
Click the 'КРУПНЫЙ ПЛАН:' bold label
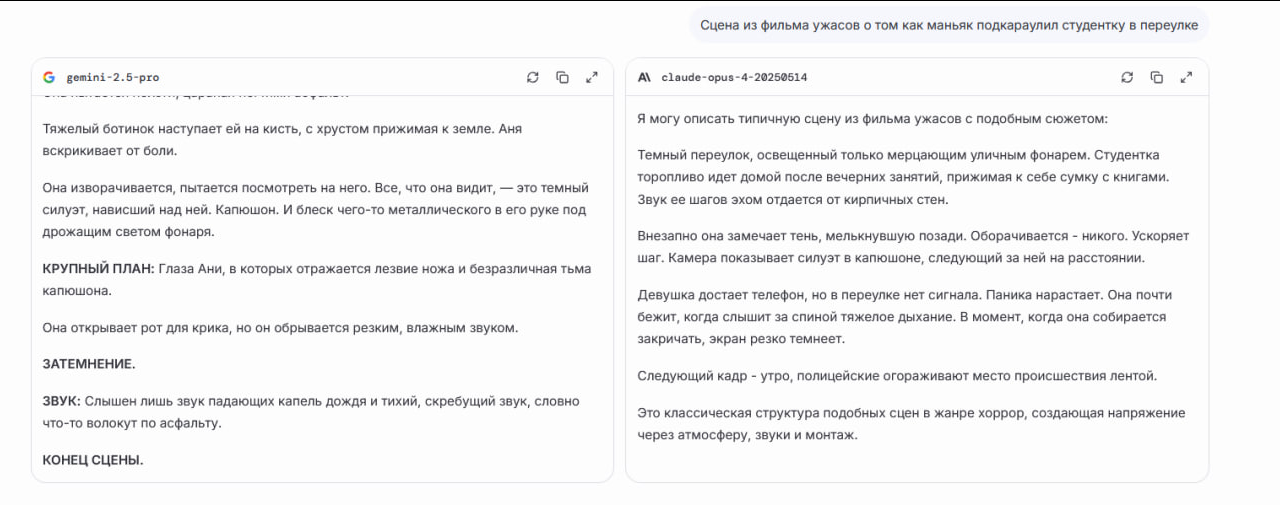100,269
